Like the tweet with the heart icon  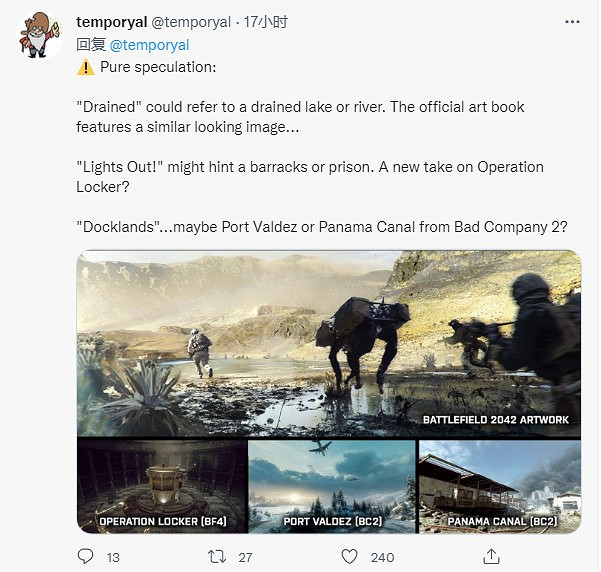coord(349,557)
